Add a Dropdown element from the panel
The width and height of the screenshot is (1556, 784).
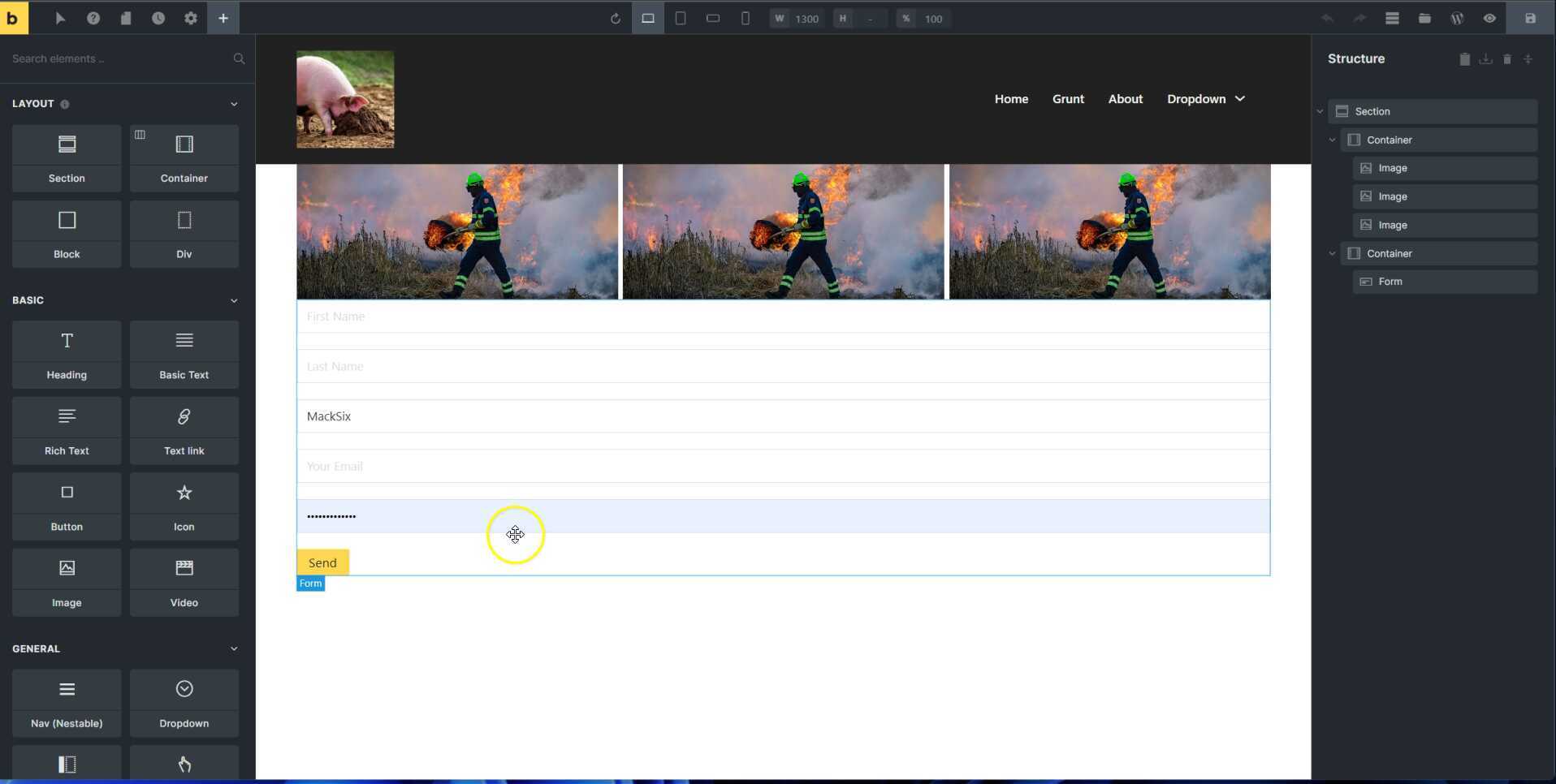[x=184, y=703]
